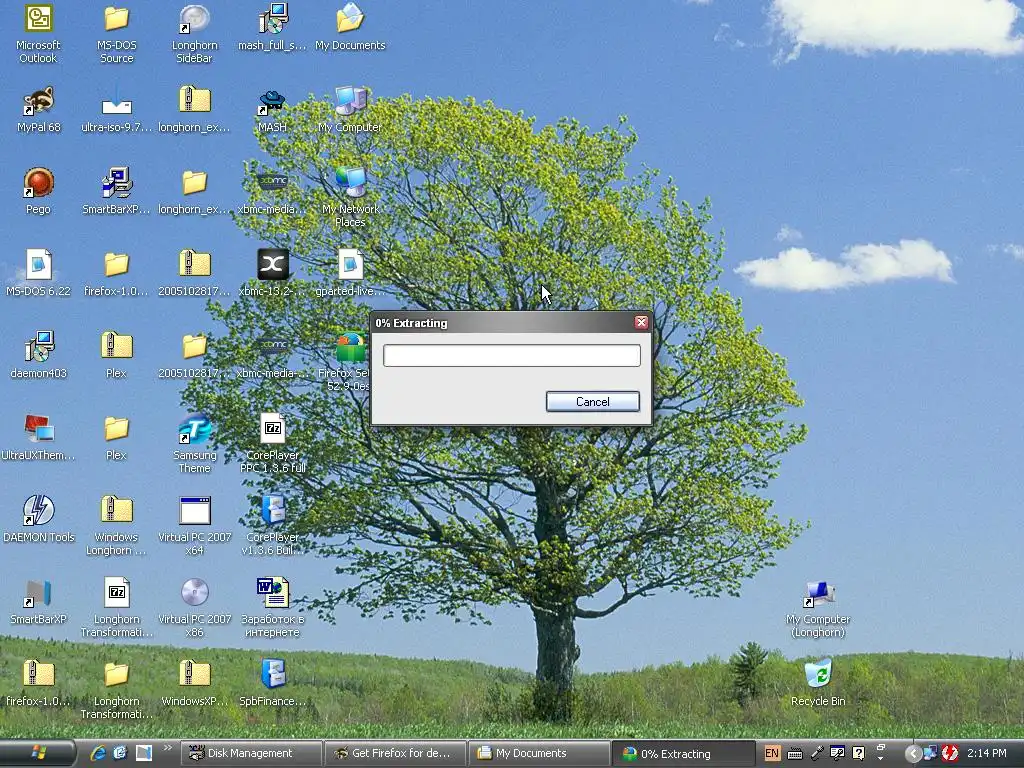Screen dimensions: 1024x768
Task: Open the EN language indicator
Action: click(x=772, y=753)
